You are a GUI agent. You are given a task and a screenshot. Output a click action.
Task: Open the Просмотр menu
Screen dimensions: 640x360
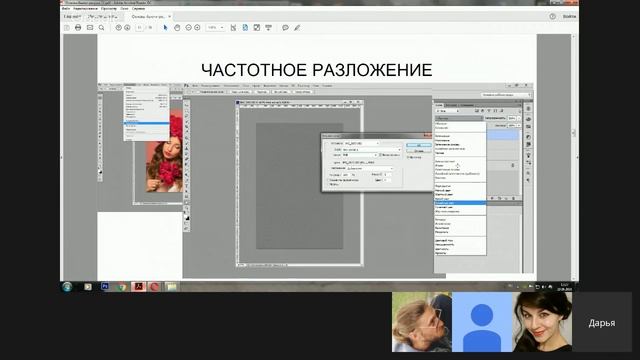[109, 8]
